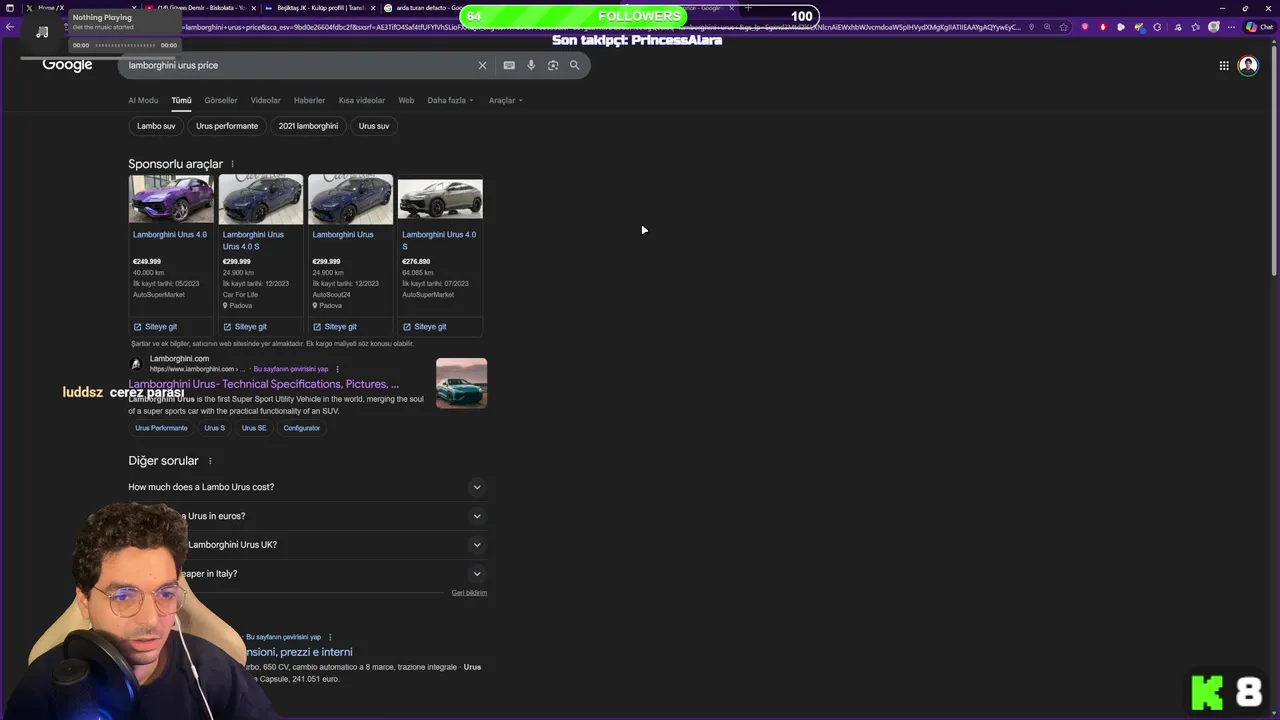
Task: Open the 'Lamborghini Urus 4.0 S' Car For Life link
Action: click(253, 240)
